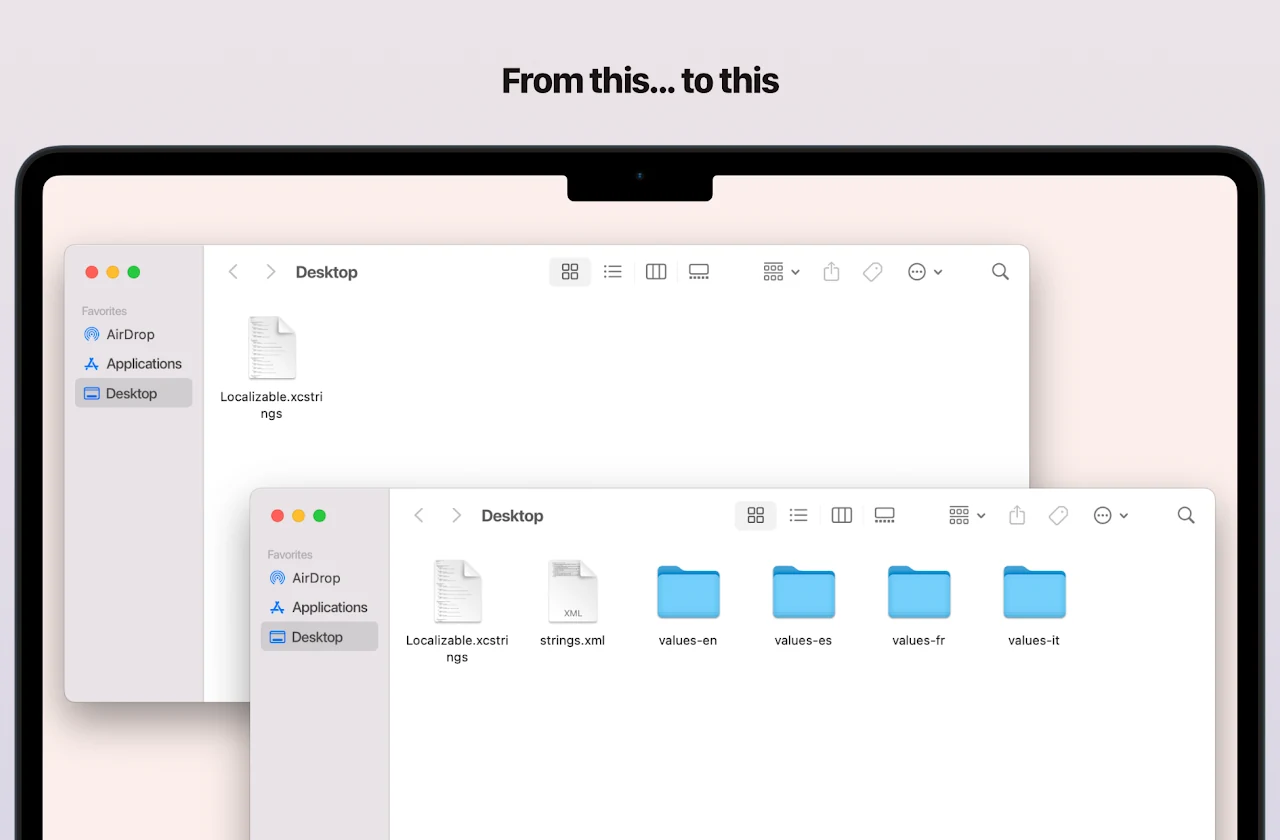Enable icon view in front Finder window

click(756, 516)
